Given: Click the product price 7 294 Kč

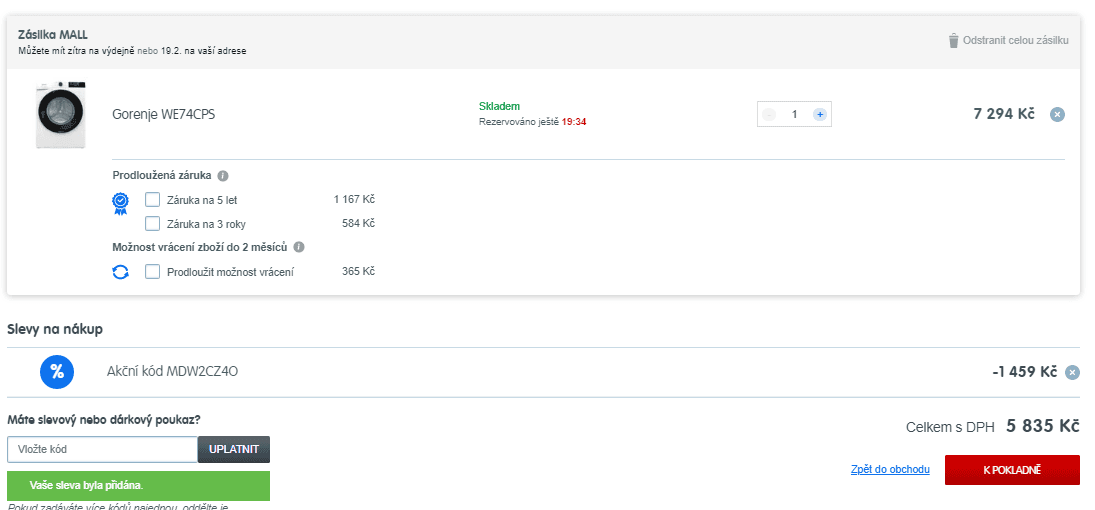Looking at the screenshot, I should tap(1004, 114).
